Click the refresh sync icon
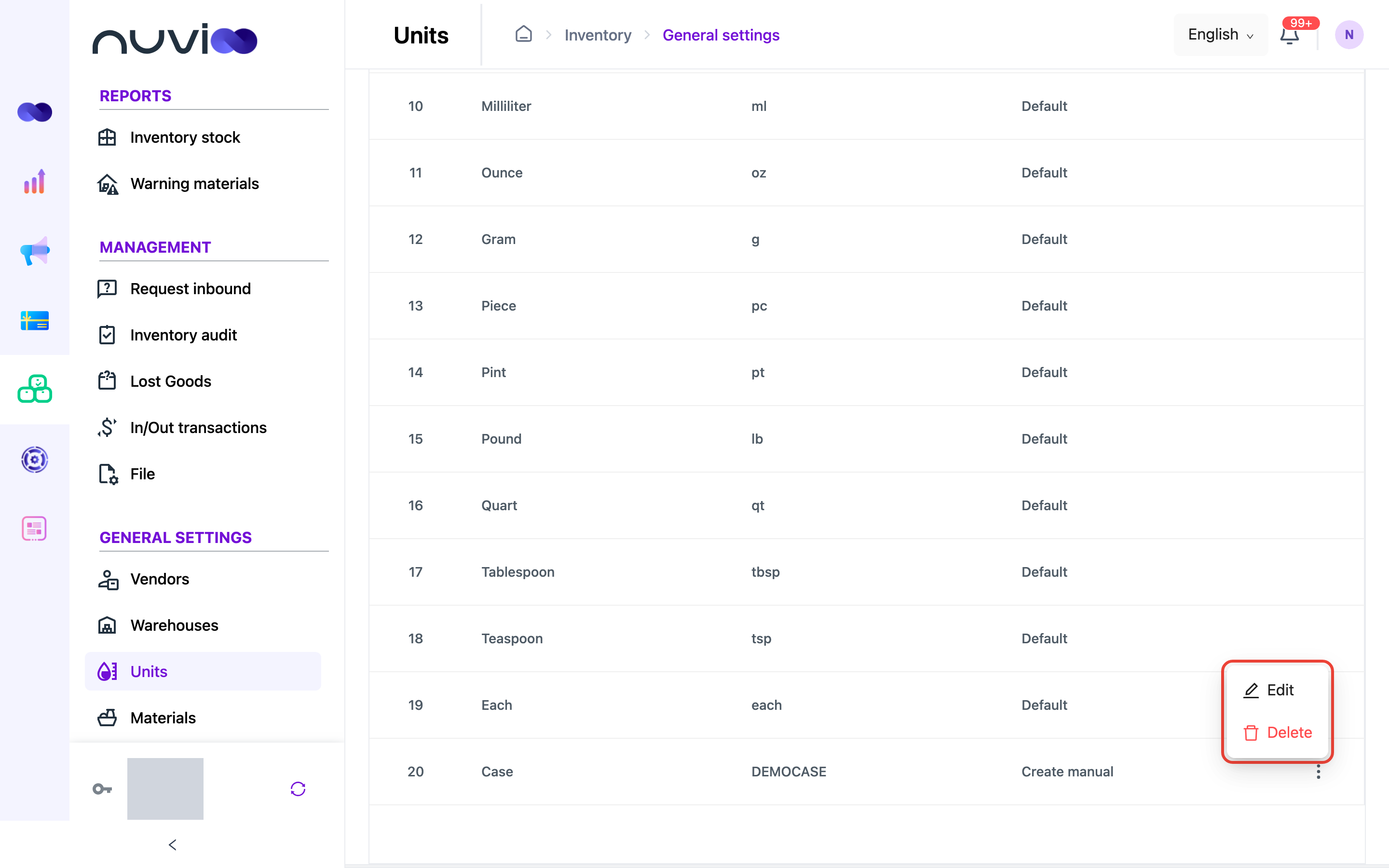The height and width of the screenshot is (868, 1389). (298, 789)
